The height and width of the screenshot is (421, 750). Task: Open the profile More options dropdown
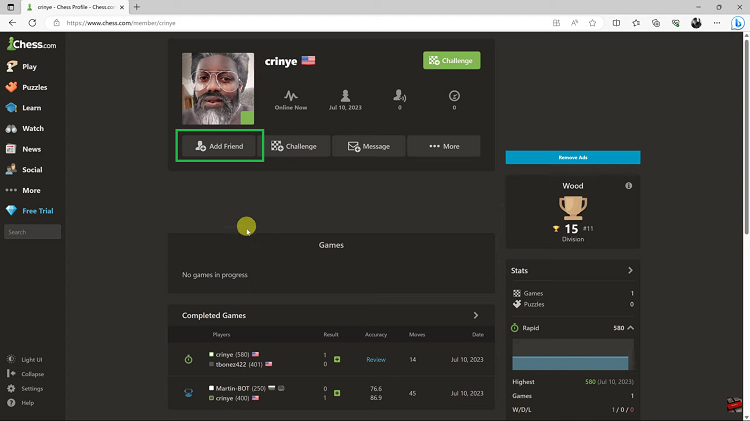click(444, 146)
